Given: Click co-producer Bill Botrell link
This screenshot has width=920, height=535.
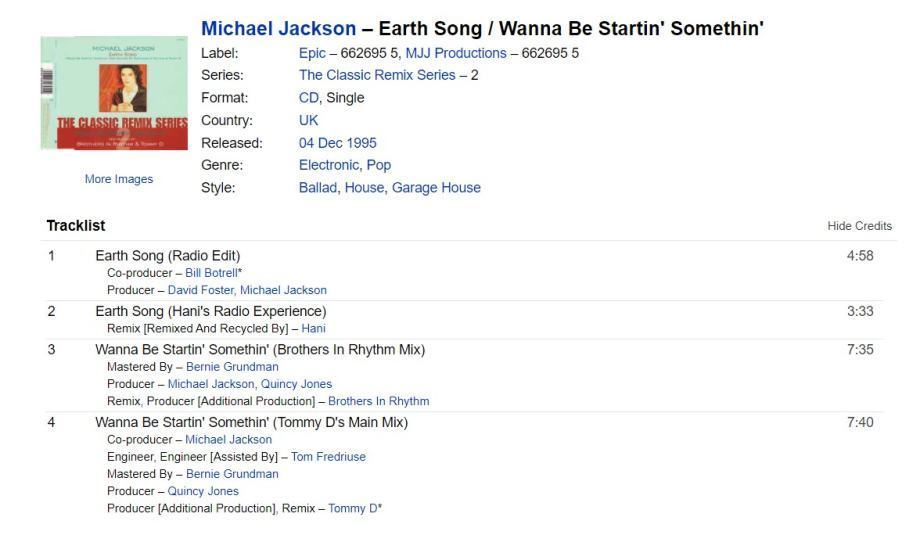Looking at the screenshot, I should (x=211, y=273).
